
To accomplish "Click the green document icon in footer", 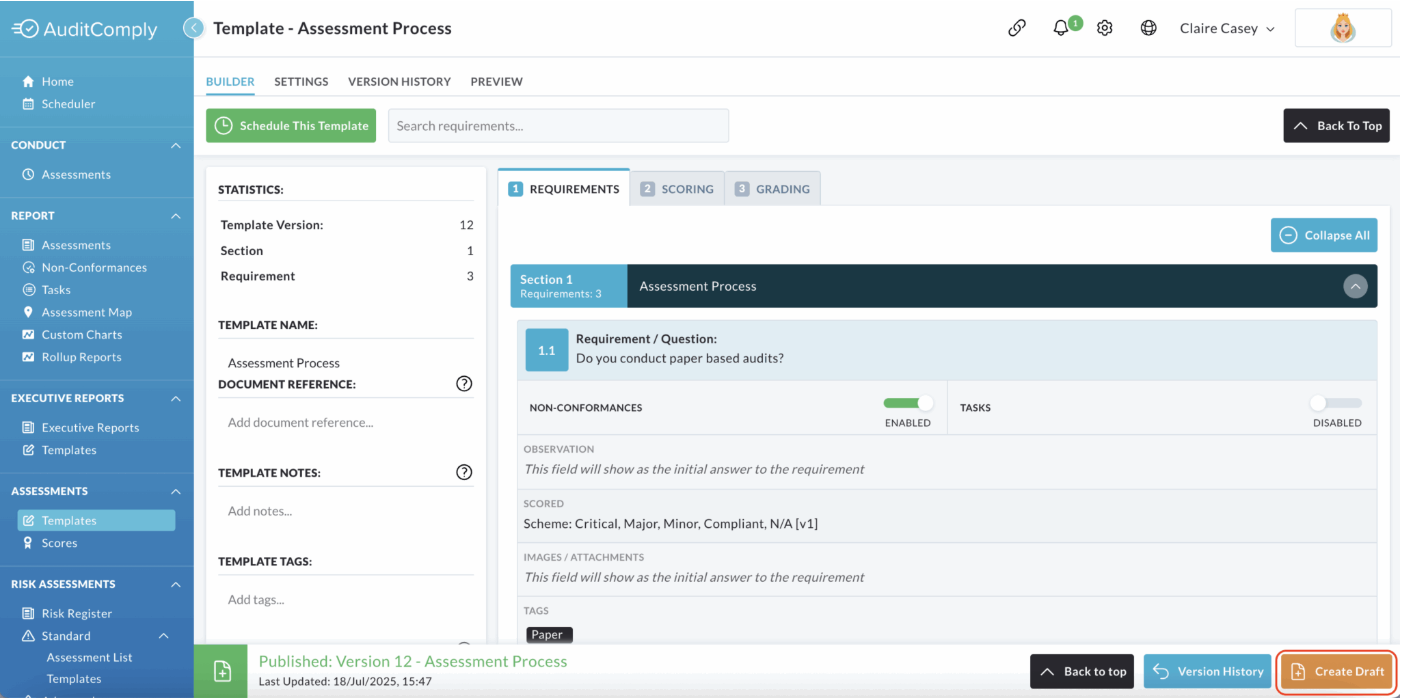I will [221, 671].
